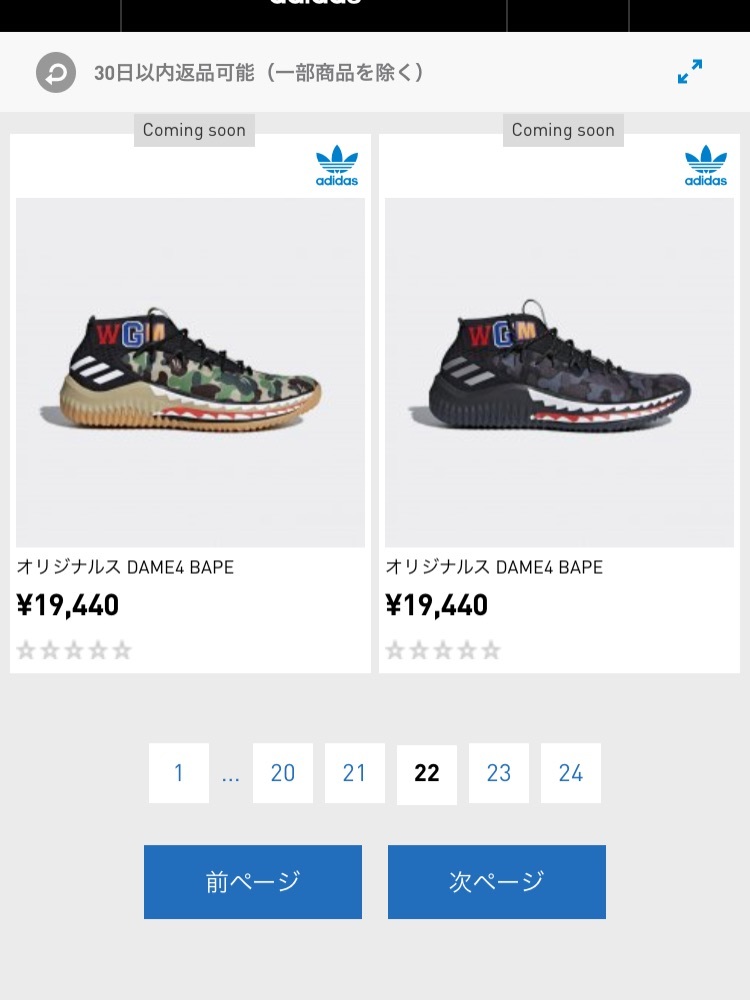750x1000 pixels.
Task: Click left product title オリジナルス DAME4 BAPE
Action: [x=125, y=567]
